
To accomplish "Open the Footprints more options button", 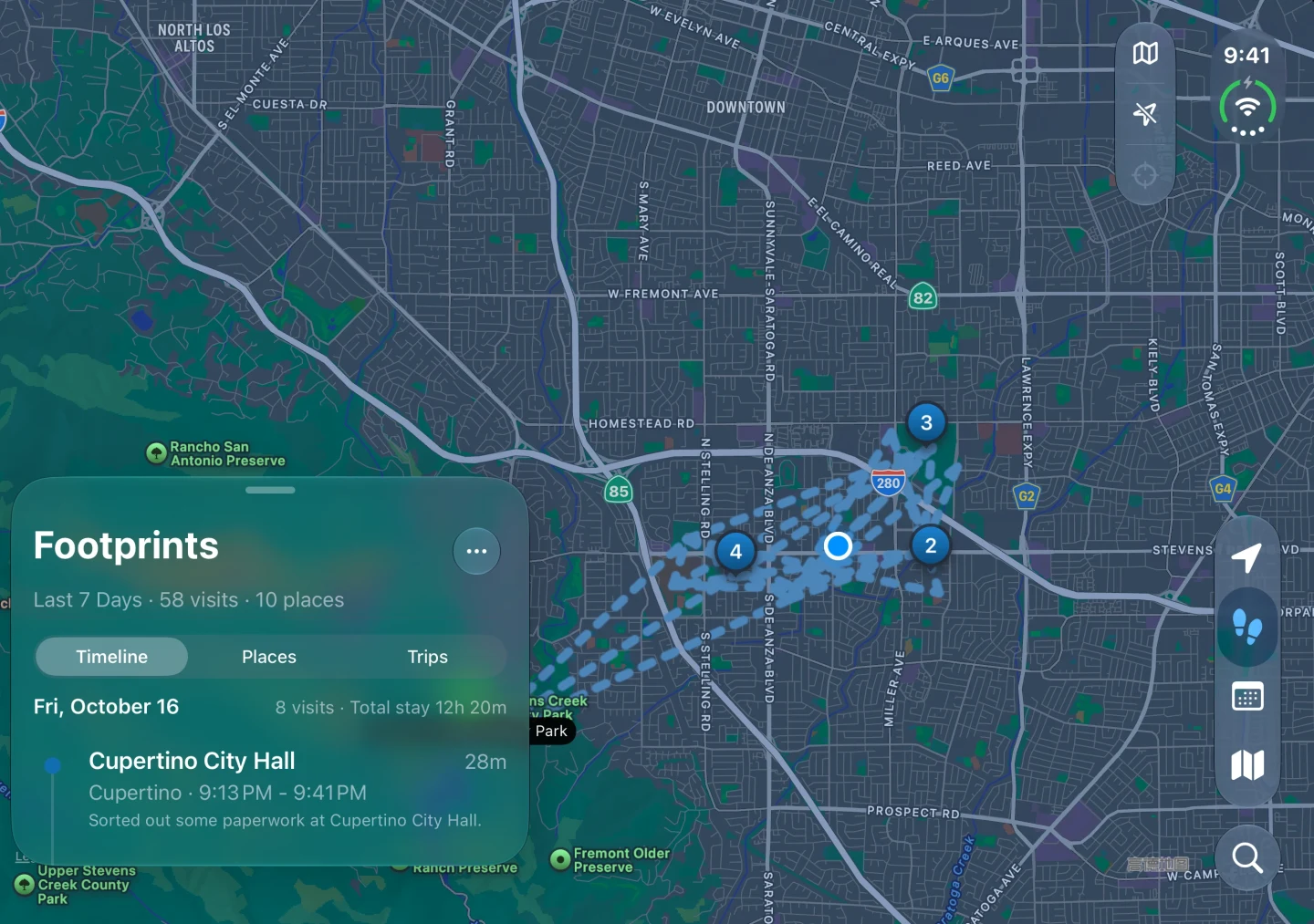I will [476, 551].
